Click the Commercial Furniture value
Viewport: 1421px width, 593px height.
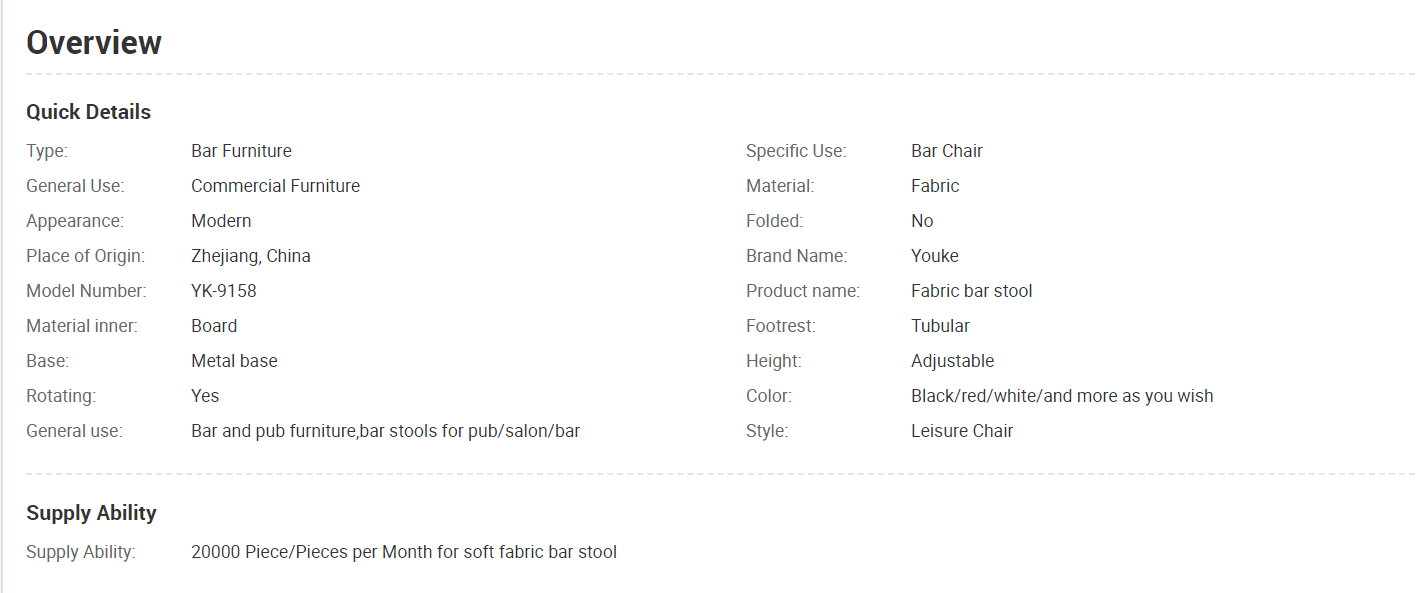275,186
